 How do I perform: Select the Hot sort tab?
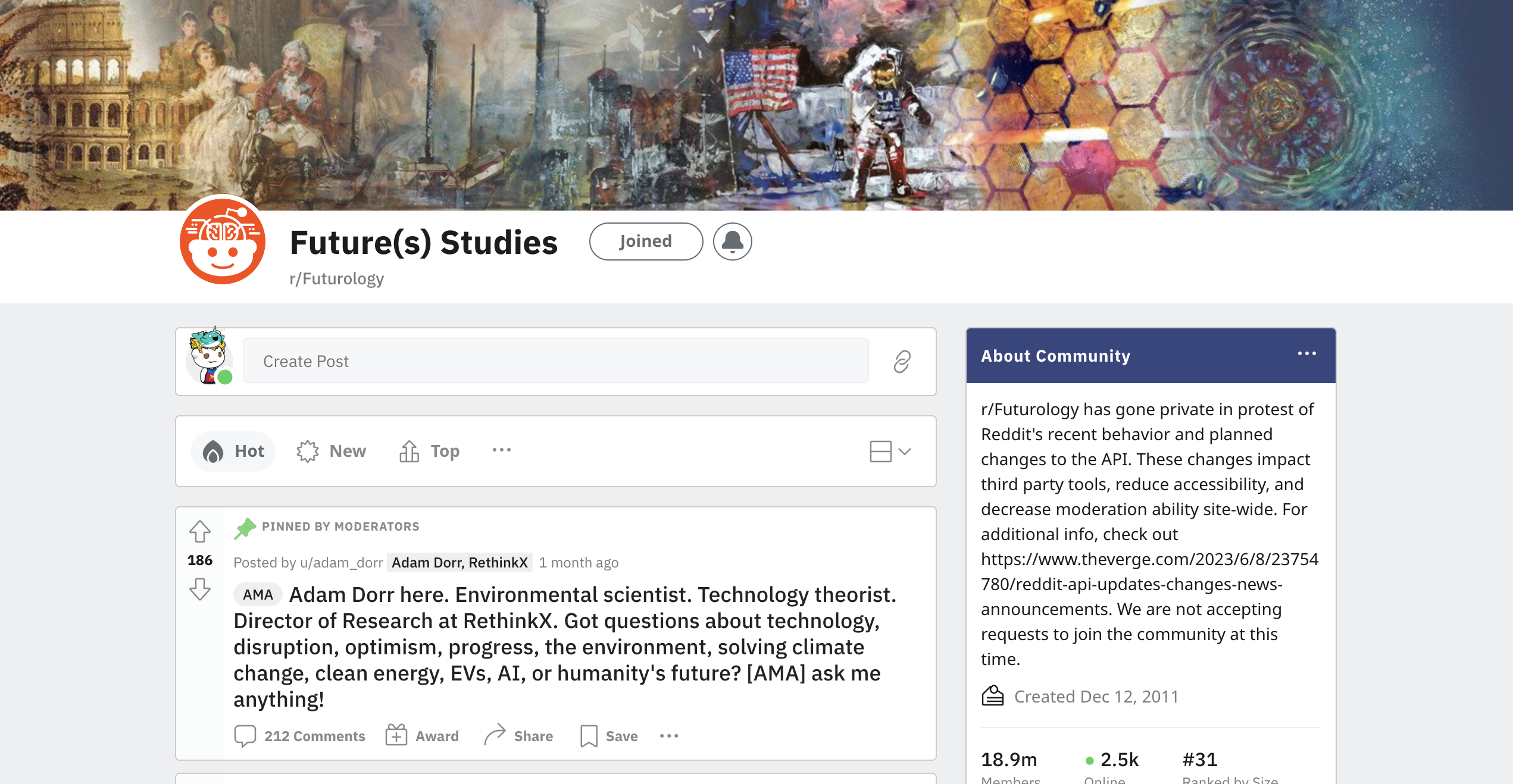pos(233,451)
